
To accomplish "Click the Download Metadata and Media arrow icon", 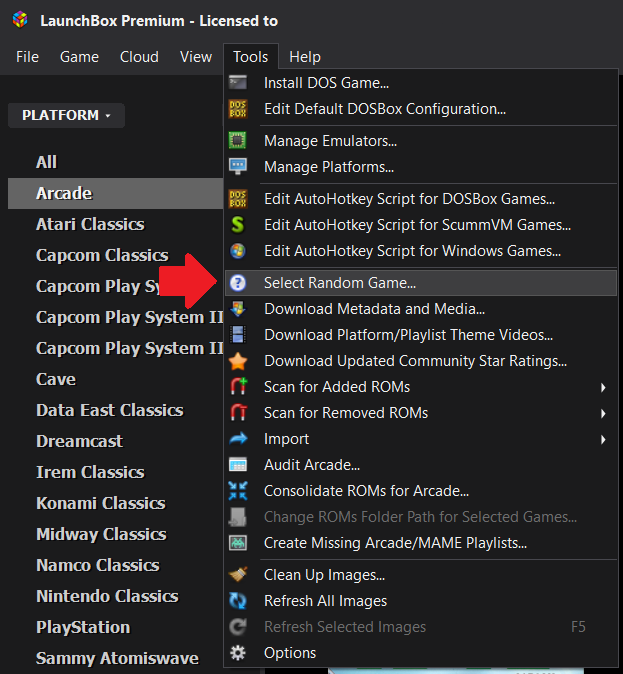I will point(238,309).
